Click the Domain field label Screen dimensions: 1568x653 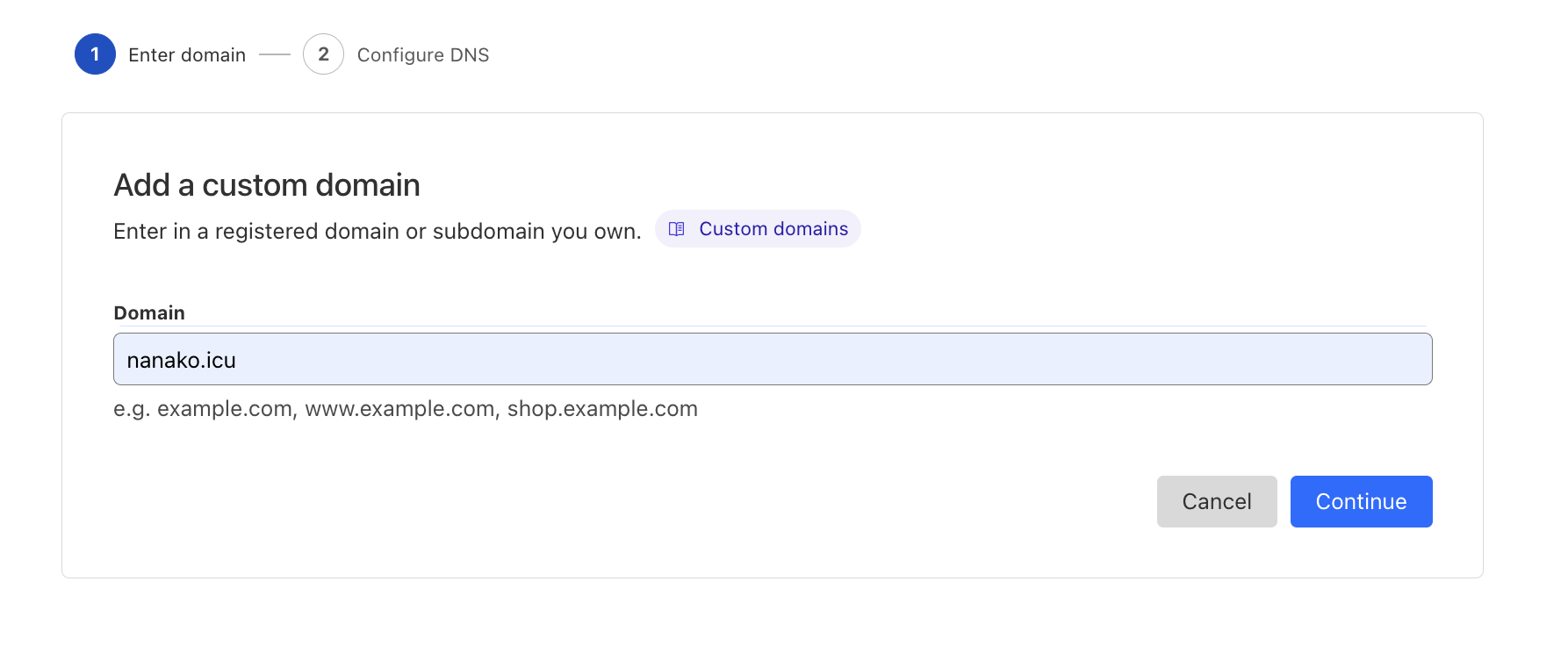coord(149,313)
